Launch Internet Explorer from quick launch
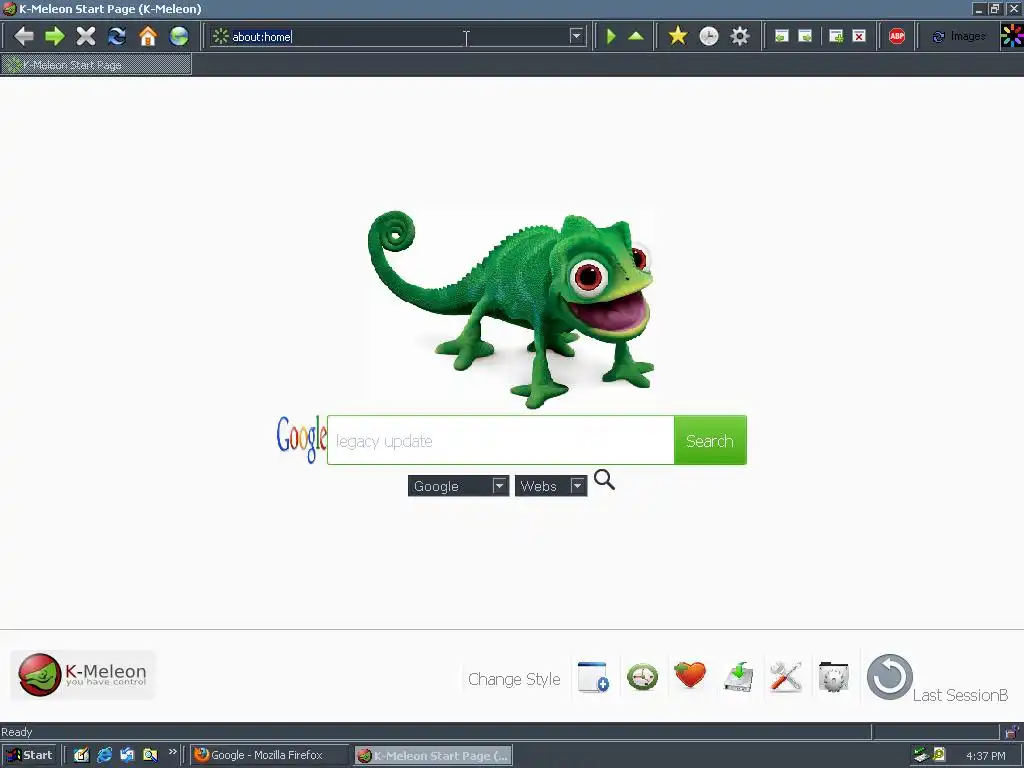1024x768 pixels. click(104, 755)
